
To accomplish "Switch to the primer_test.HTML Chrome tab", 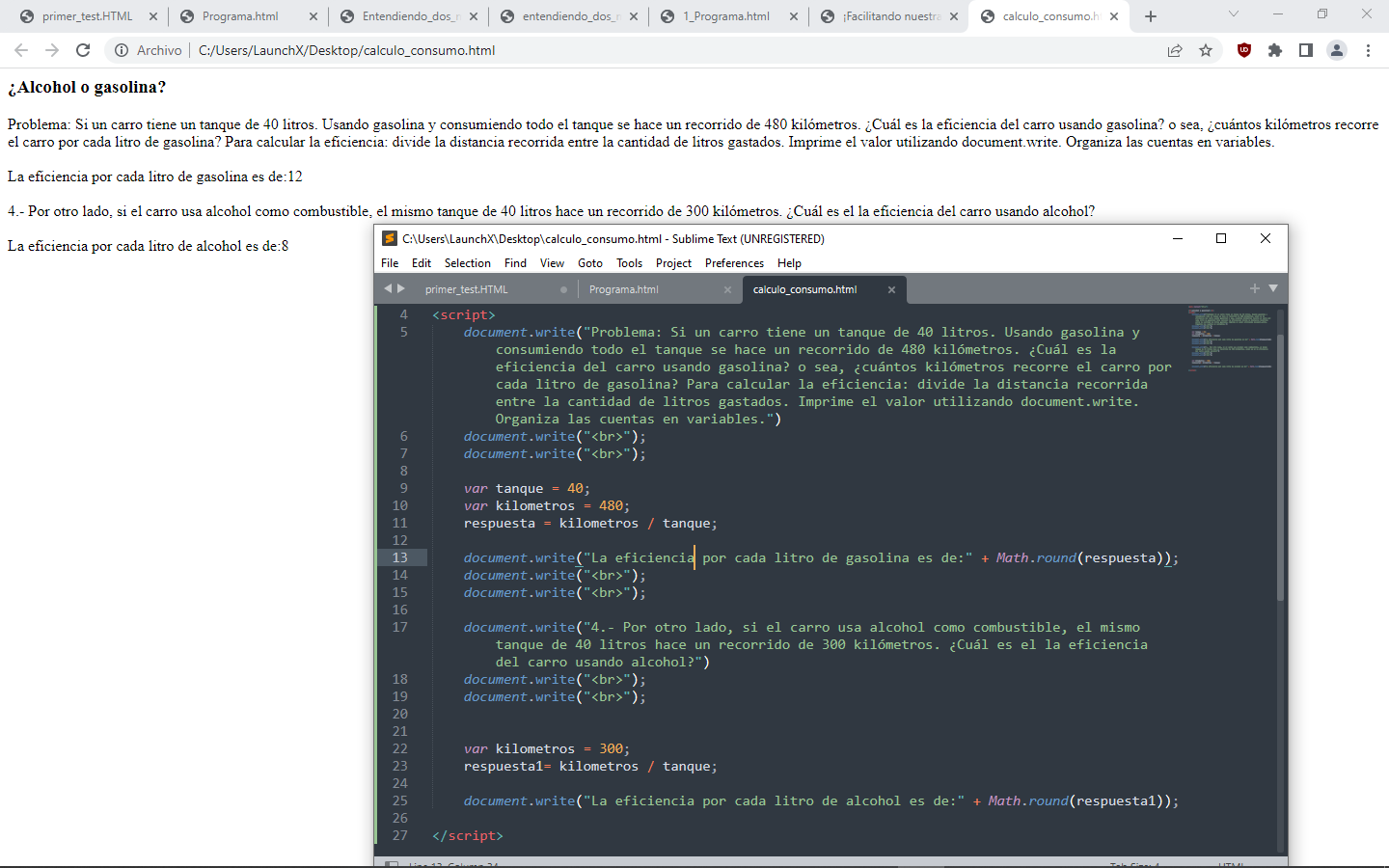I will (x=87, y=16).
